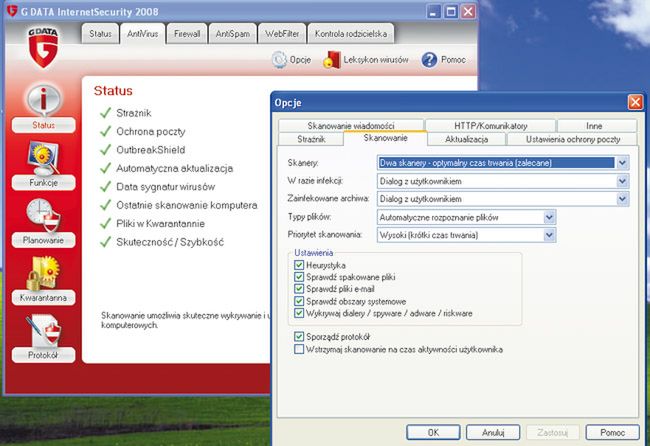Image resolution: width=650 pixels, height=446 pixels.
Task: Maximize the G DATA InternetSecurity window
Action: point(451,12)
